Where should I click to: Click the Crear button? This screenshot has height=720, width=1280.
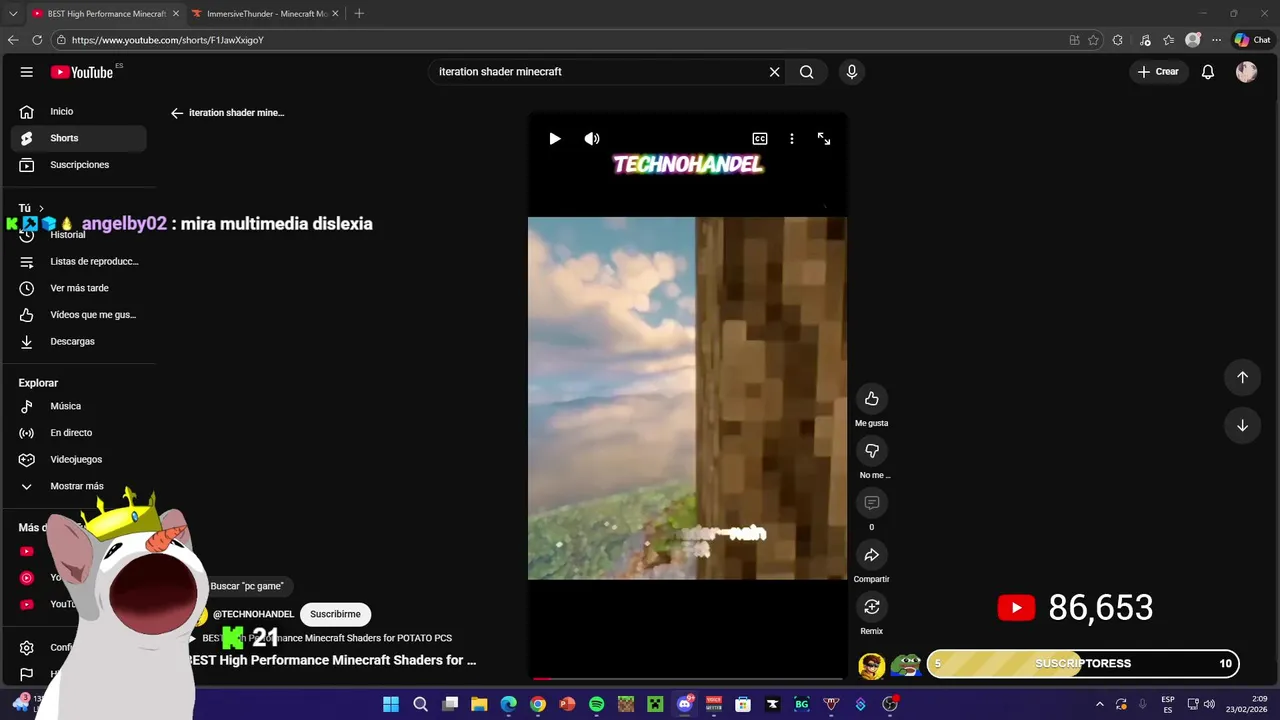coord(1158,72)
